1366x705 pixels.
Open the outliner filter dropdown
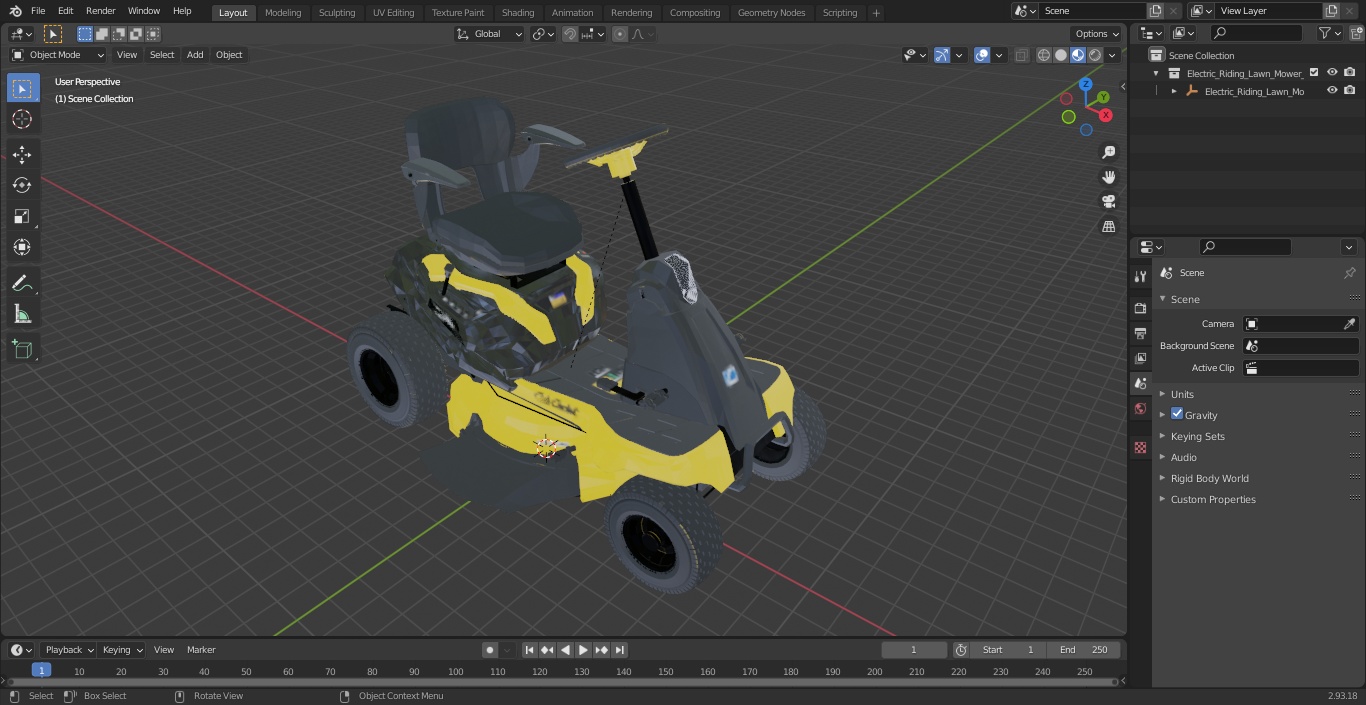pos(1330,33)
